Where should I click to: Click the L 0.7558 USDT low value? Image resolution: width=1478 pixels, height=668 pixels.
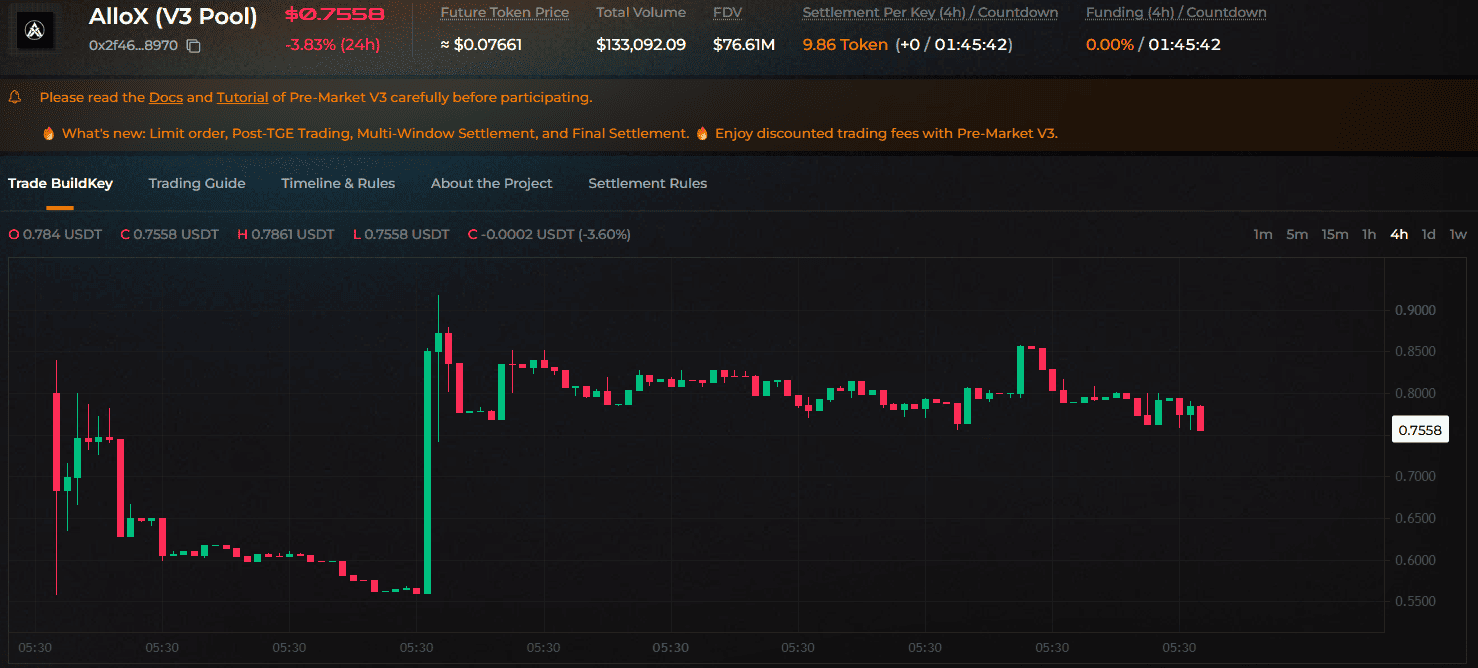point(401,234)
